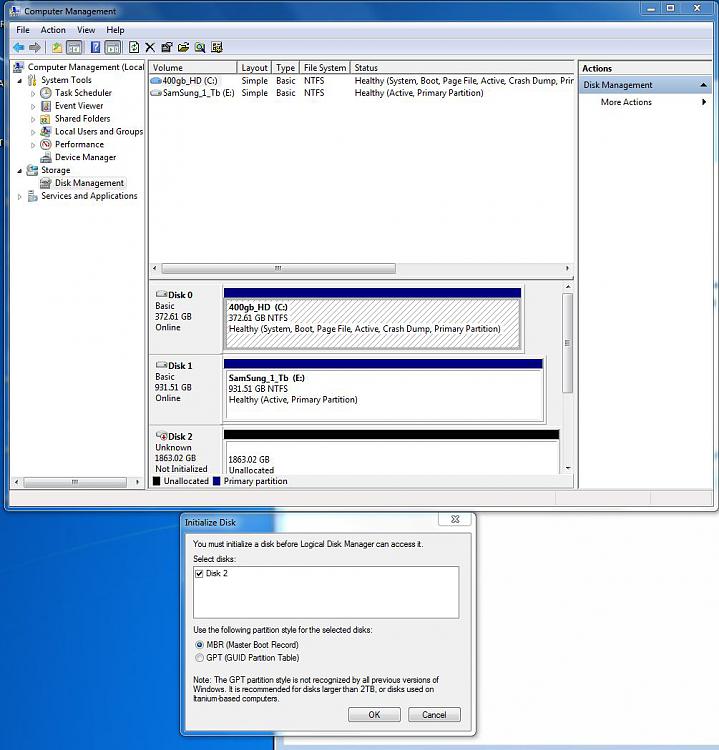The width and height of the screenshot is (719, 750).
Task: Open the More Actions submenu arrow
Action: coord(704,102)
